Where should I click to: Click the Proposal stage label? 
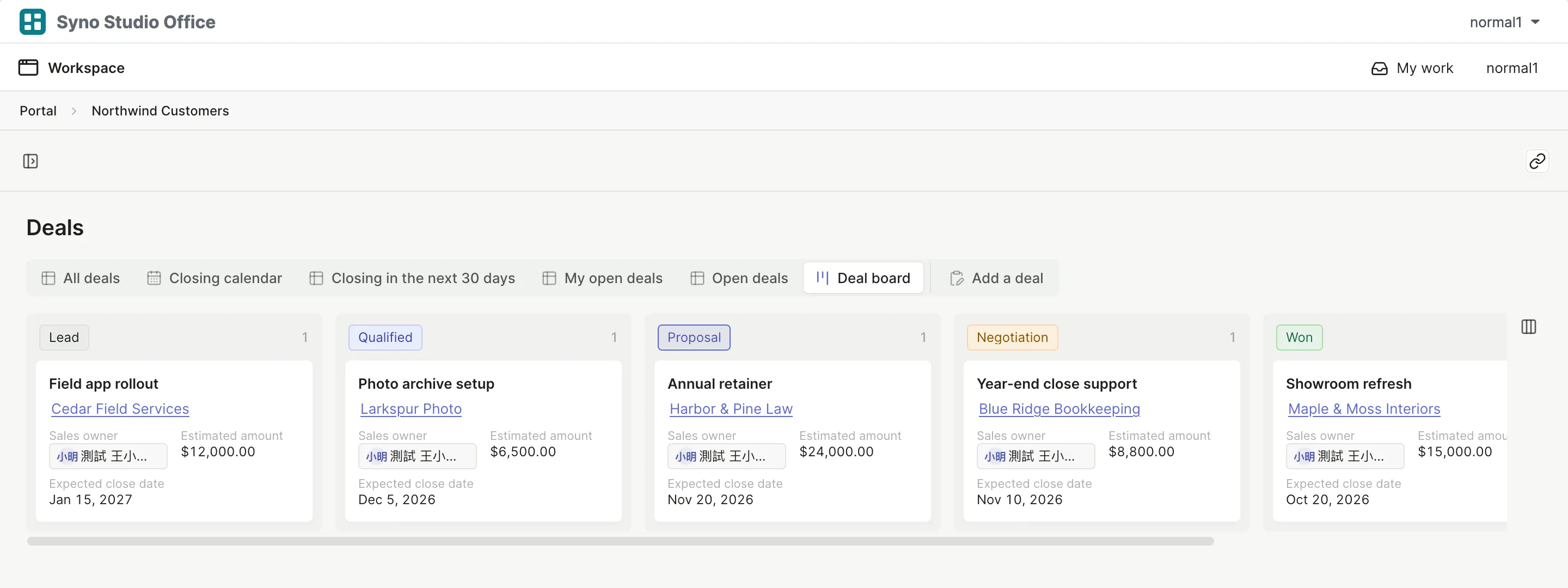point(694,337)
